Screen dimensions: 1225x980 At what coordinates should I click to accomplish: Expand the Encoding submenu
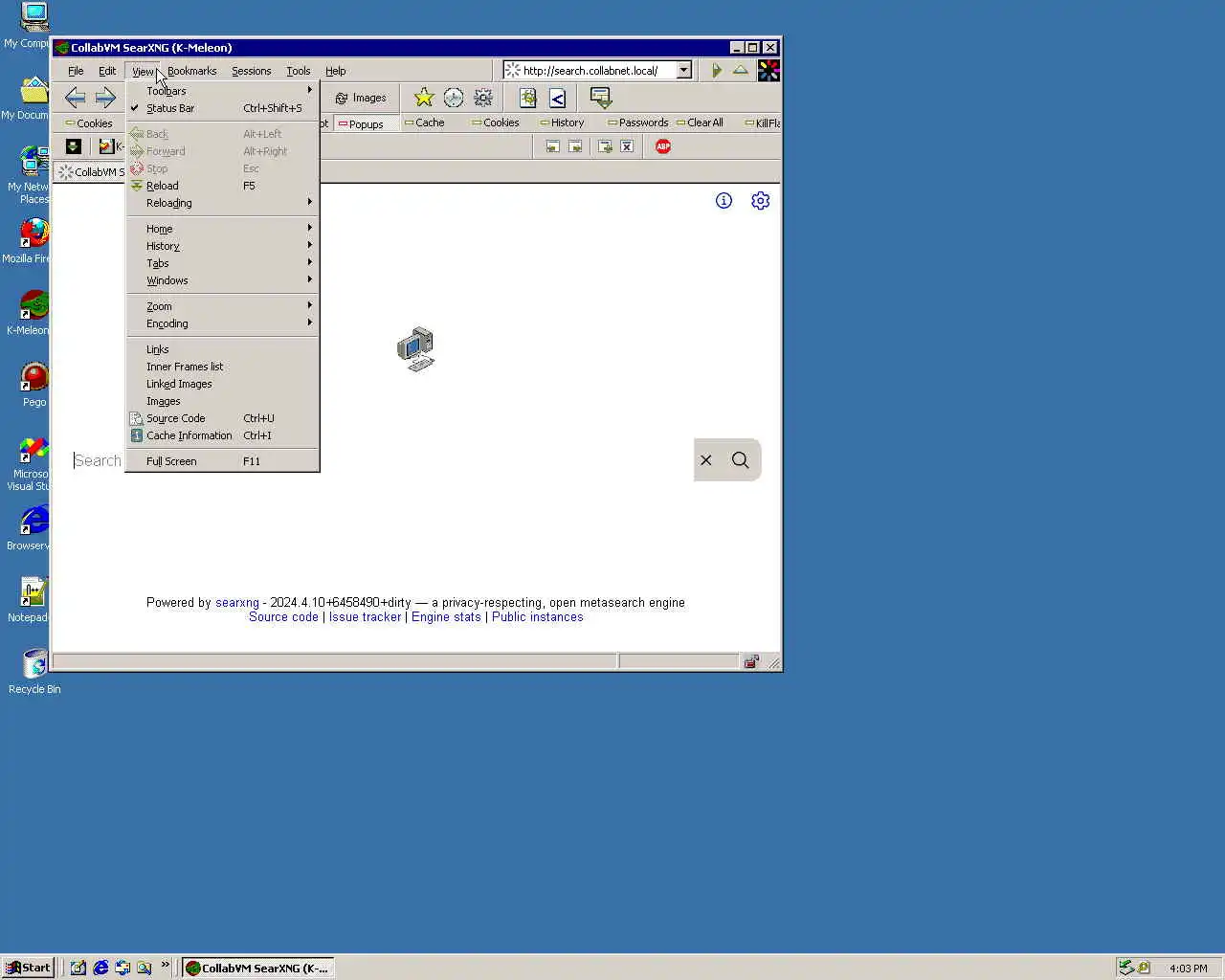[x=222, y=323]
